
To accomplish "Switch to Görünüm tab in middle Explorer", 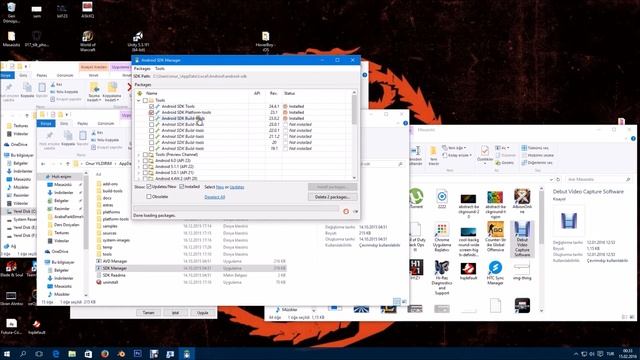I will [x=106, y=123].
